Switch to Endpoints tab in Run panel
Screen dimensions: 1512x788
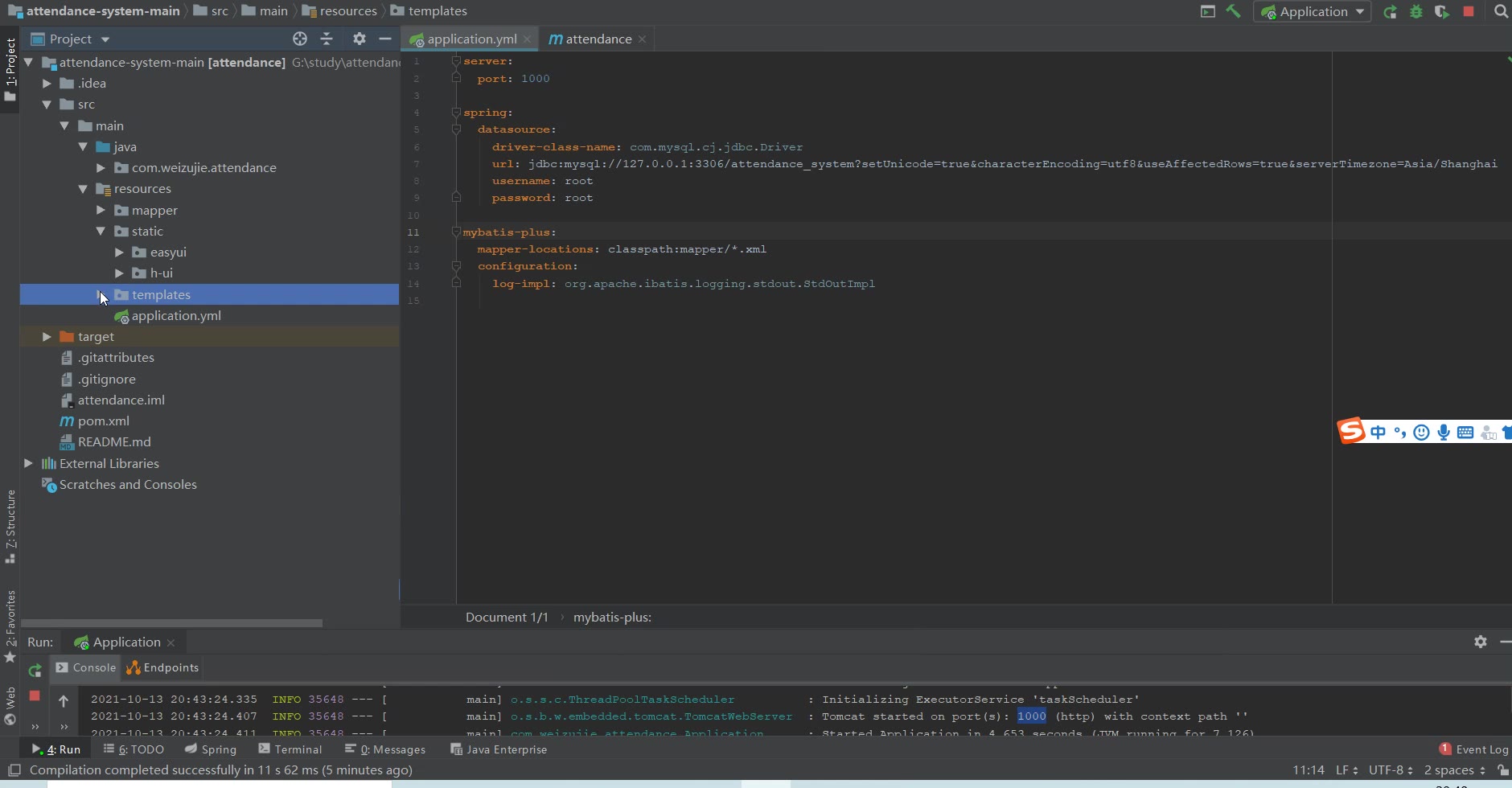[163, 667]
